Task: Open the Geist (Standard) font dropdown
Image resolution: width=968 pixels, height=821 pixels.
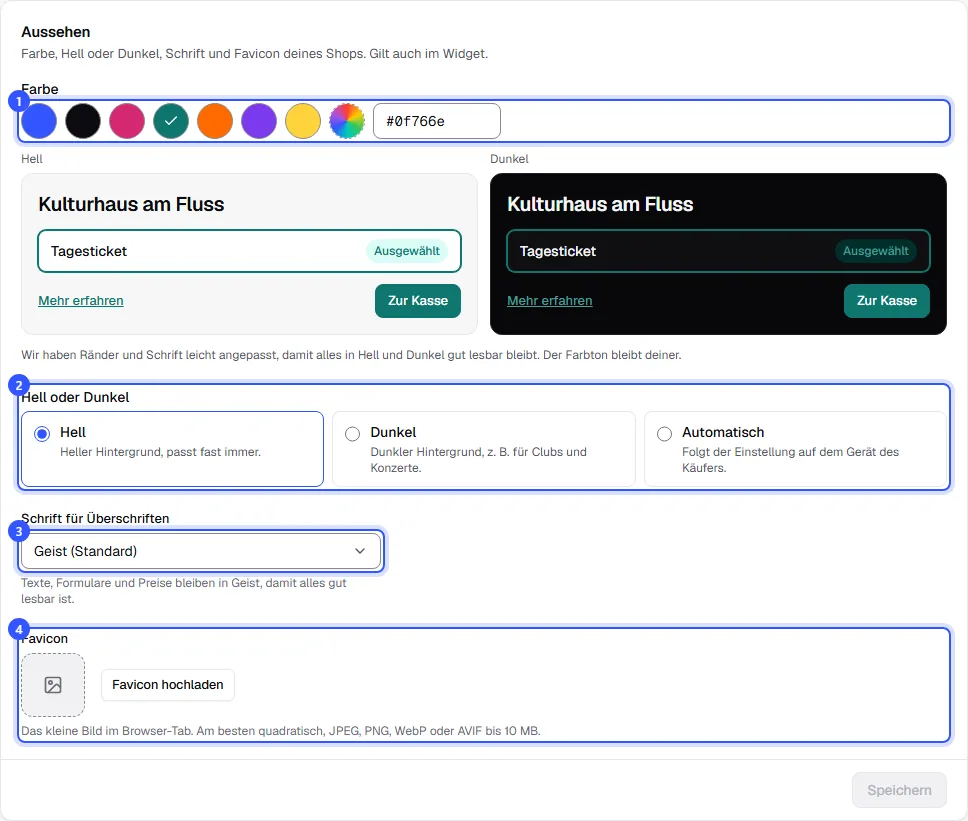Action: [201, 551]
